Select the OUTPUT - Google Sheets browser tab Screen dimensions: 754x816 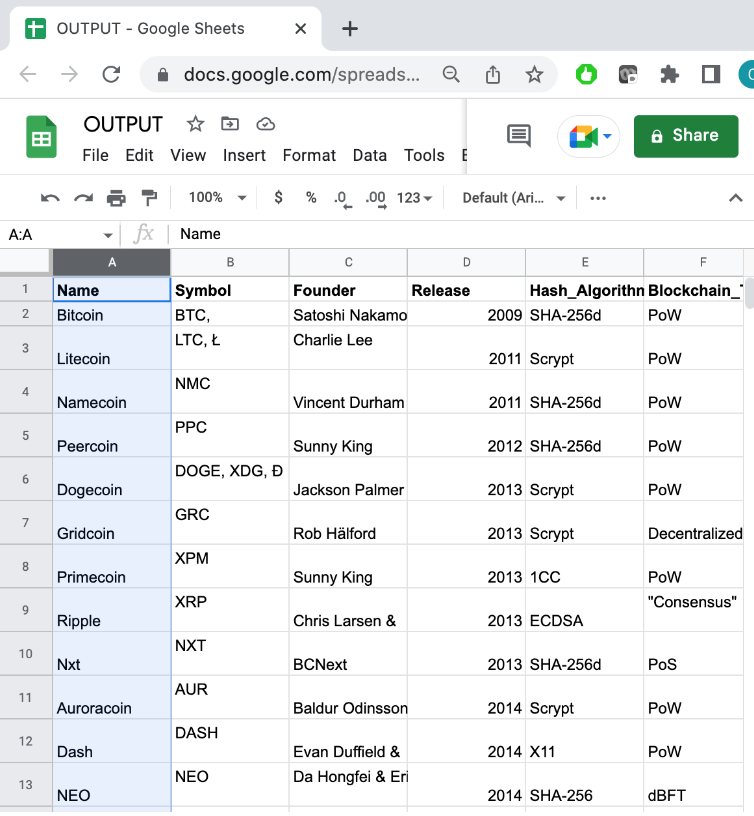click(x=165, y=29)
